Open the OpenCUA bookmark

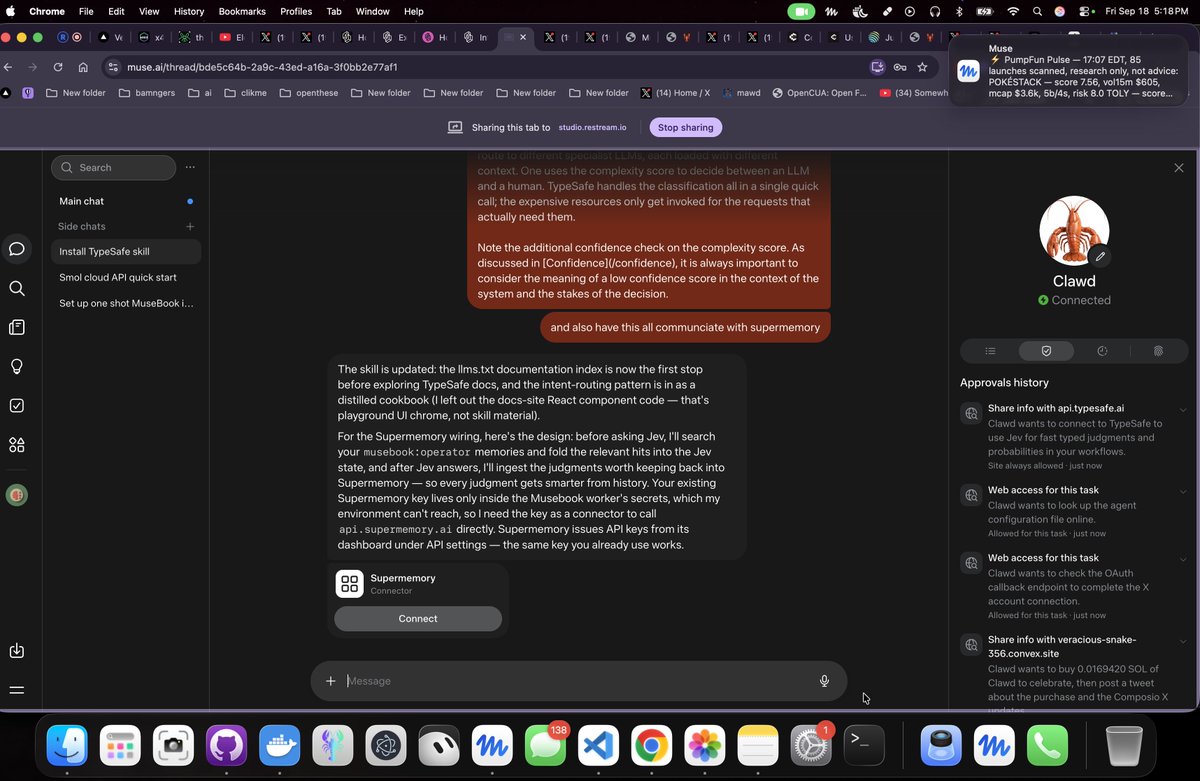(818, 93)
